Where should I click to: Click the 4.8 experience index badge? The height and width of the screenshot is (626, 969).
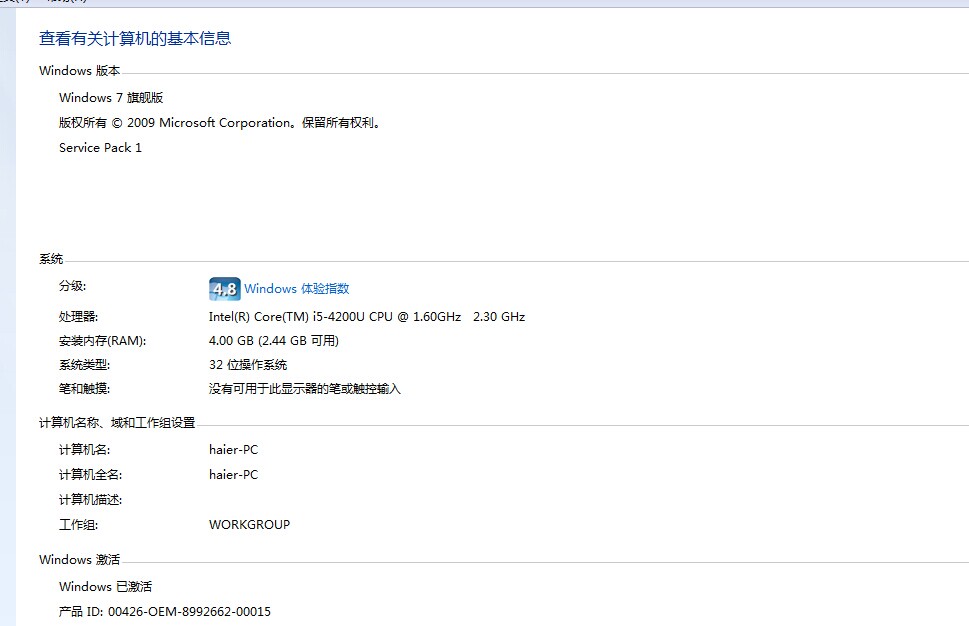(x=224, y=289)
